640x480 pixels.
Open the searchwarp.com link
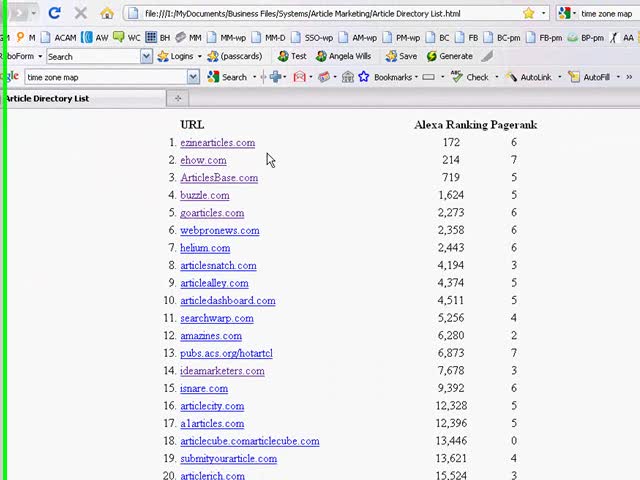pyautogui.click(x=217, y=318)
